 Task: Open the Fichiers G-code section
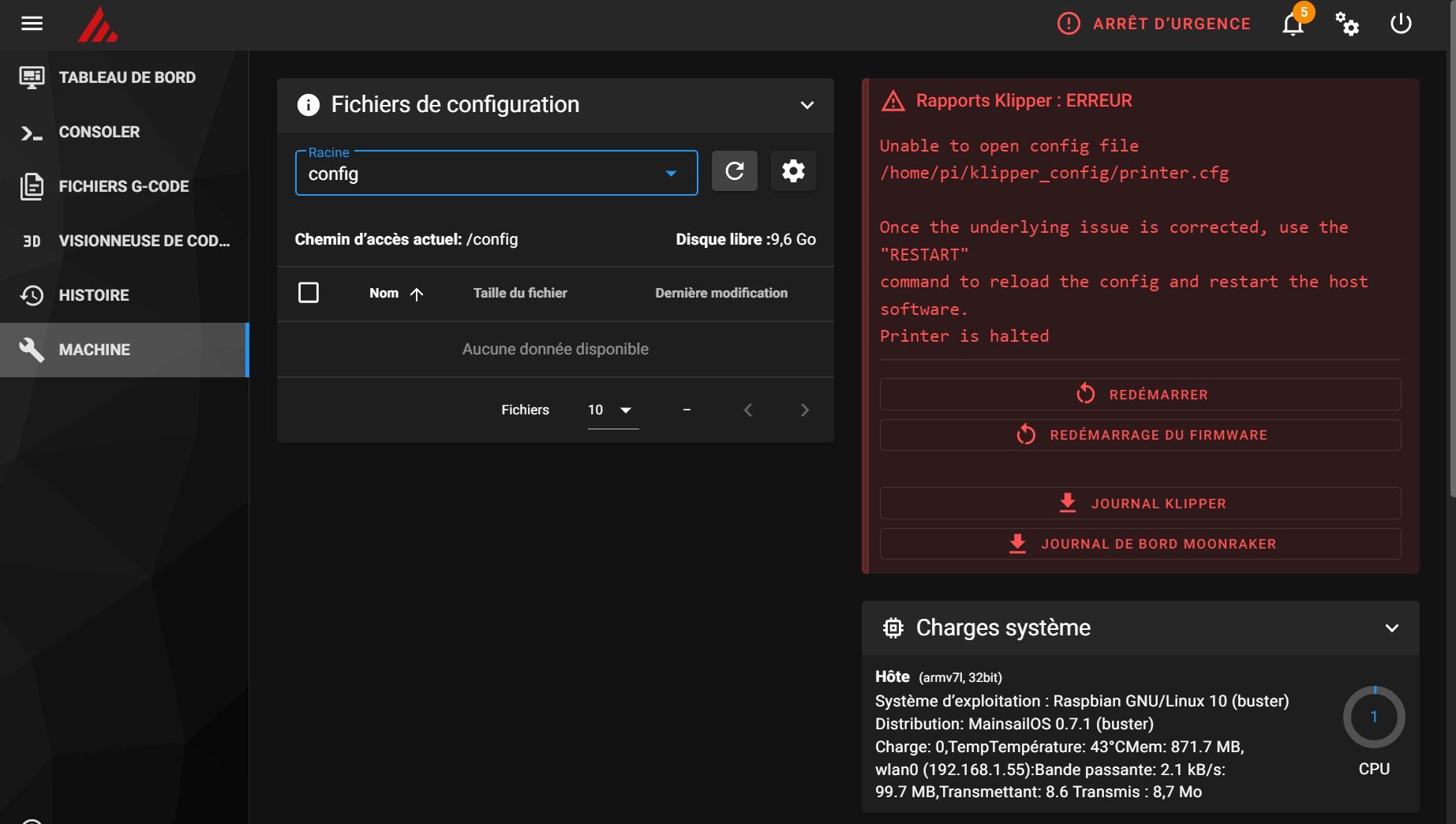[123, 186]
